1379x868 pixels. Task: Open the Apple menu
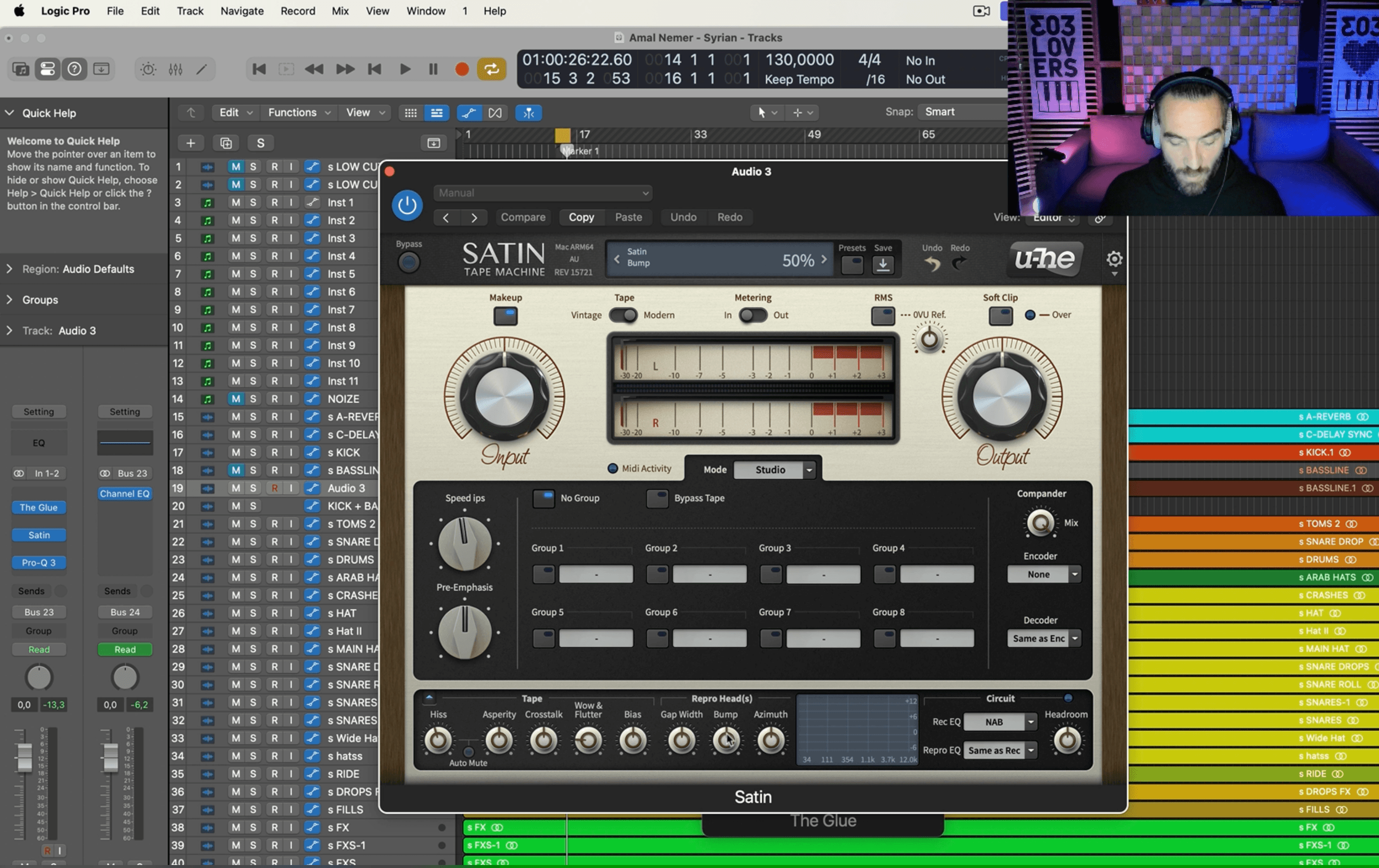(x=19, y=11)
